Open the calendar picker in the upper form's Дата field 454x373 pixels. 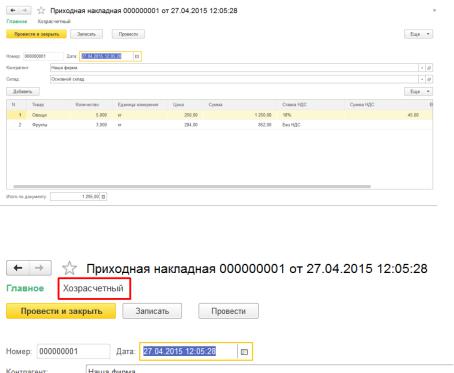(137, 56)
